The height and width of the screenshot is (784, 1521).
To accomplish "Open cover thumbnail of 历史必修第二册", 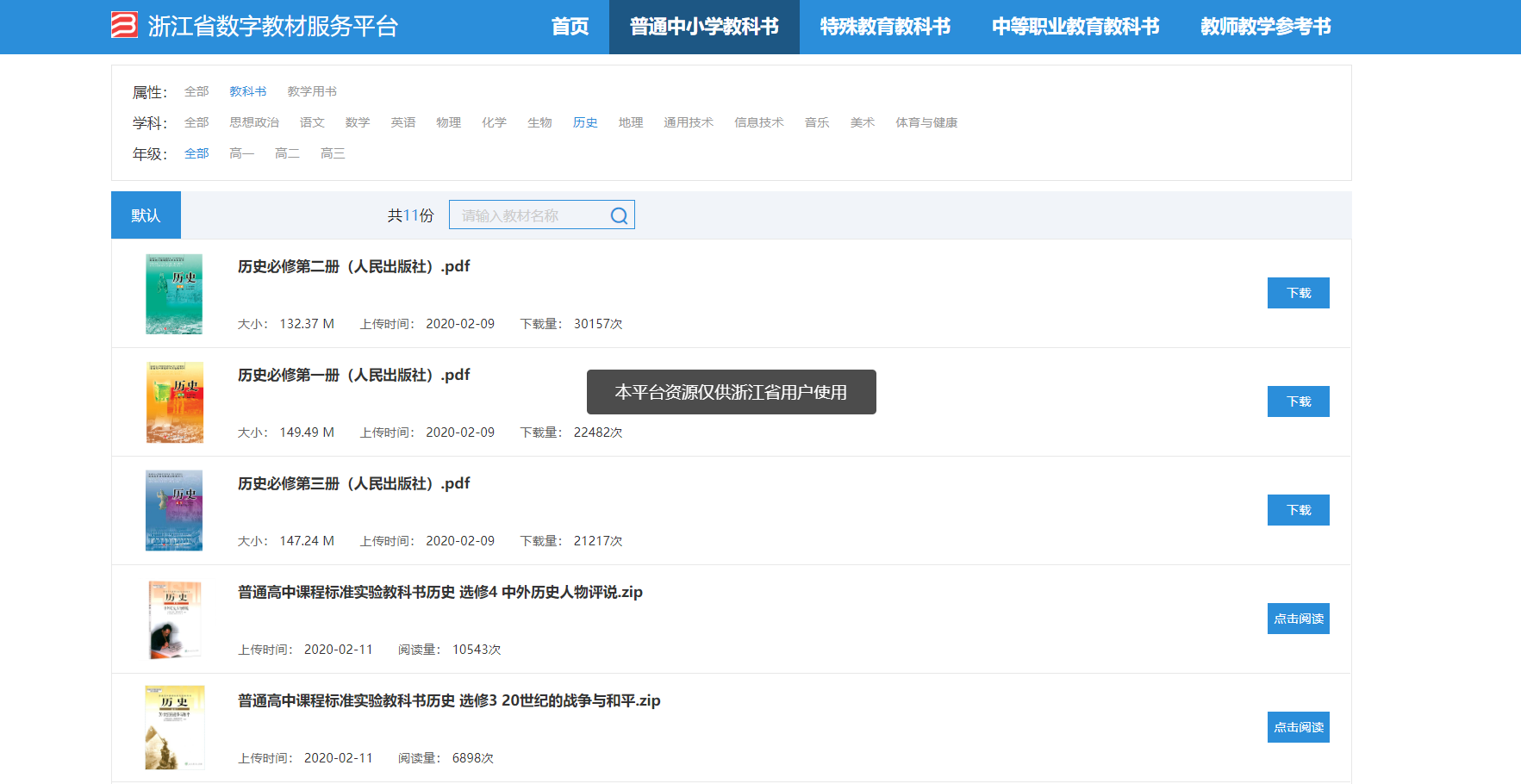I will 174,294.
